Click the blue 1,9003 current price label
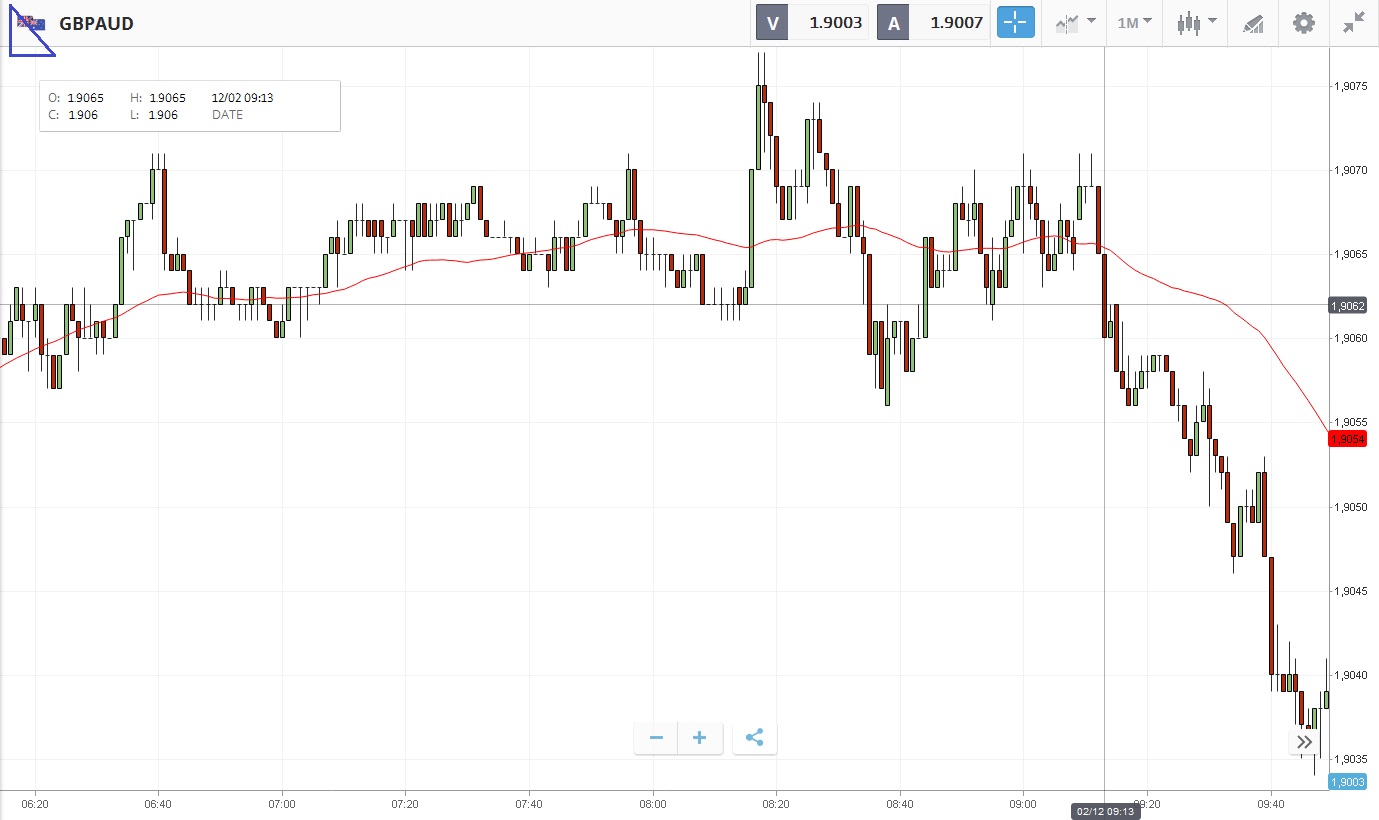The image size is (1379, 820). coord(1348,782)
